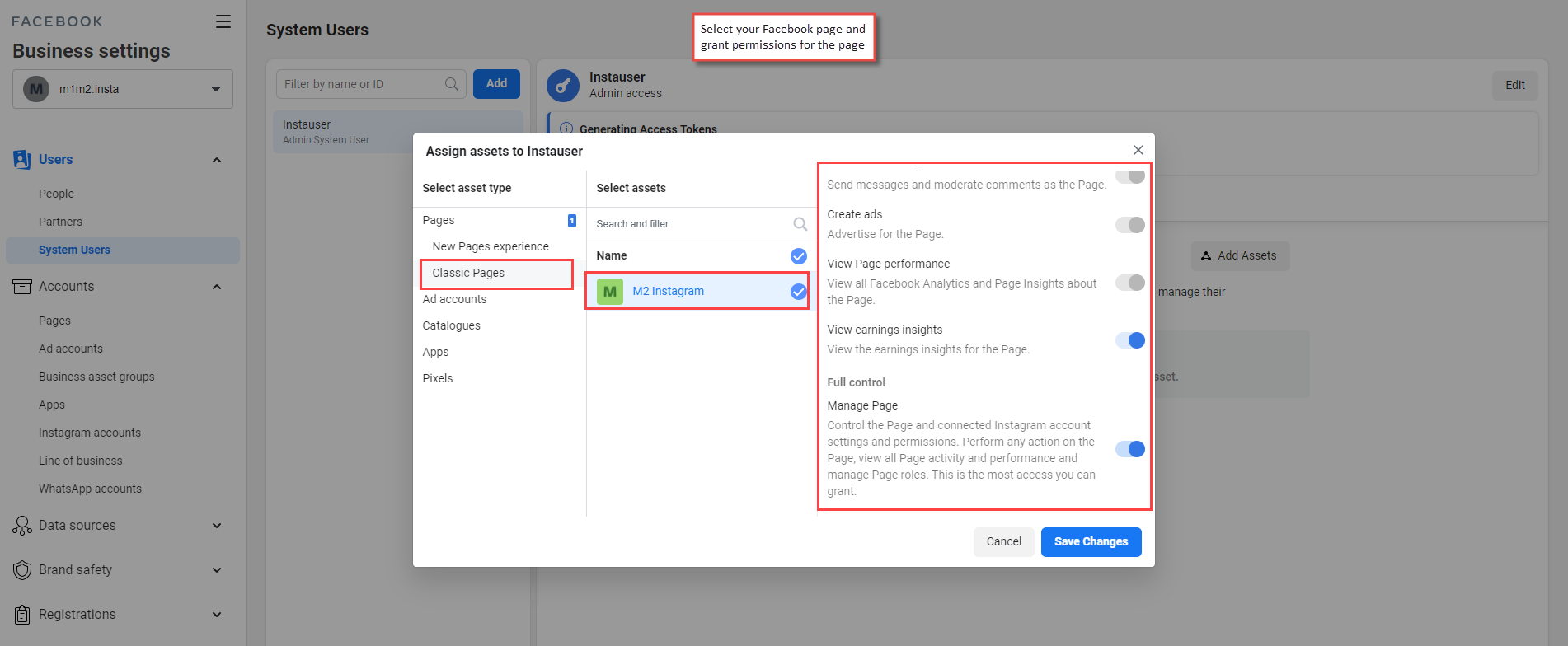
Task: Open Business asset groups
Action: point(96,377)
